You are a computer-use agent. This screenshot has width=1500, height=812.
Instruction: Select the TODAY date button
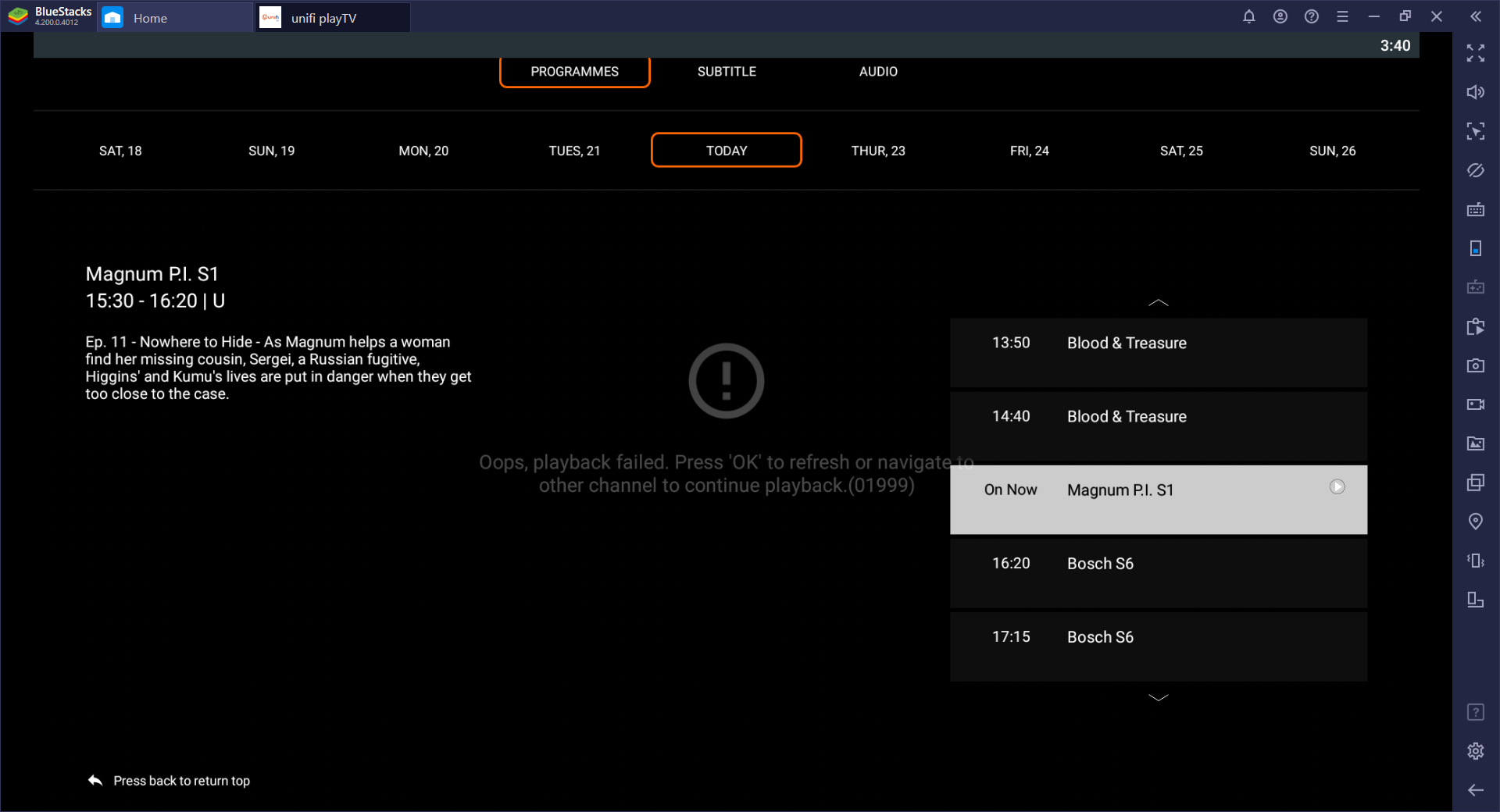727,151
